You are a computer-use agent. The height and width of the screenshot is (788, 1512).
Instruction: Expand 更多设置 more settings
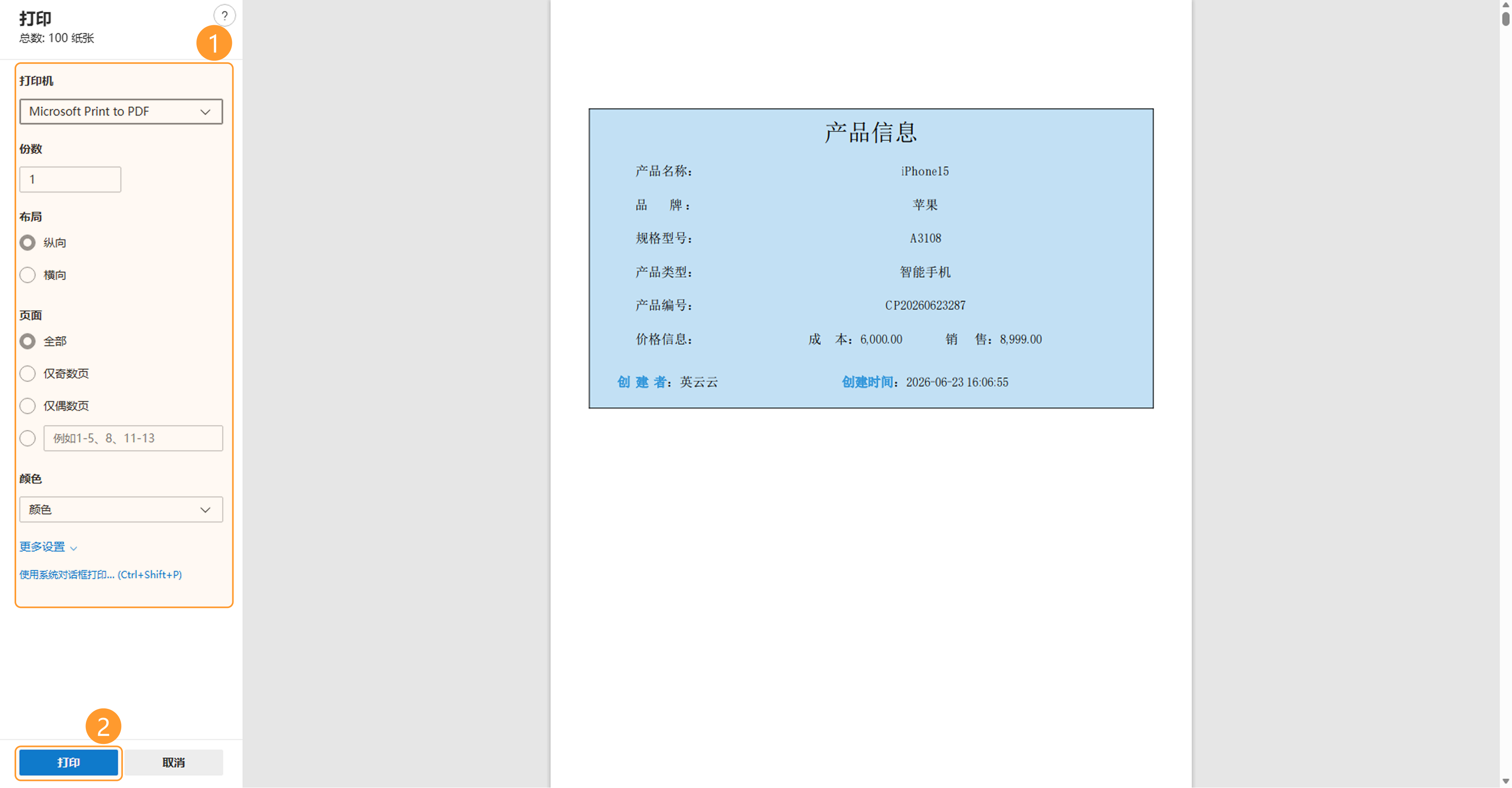[x=48, y=547]
